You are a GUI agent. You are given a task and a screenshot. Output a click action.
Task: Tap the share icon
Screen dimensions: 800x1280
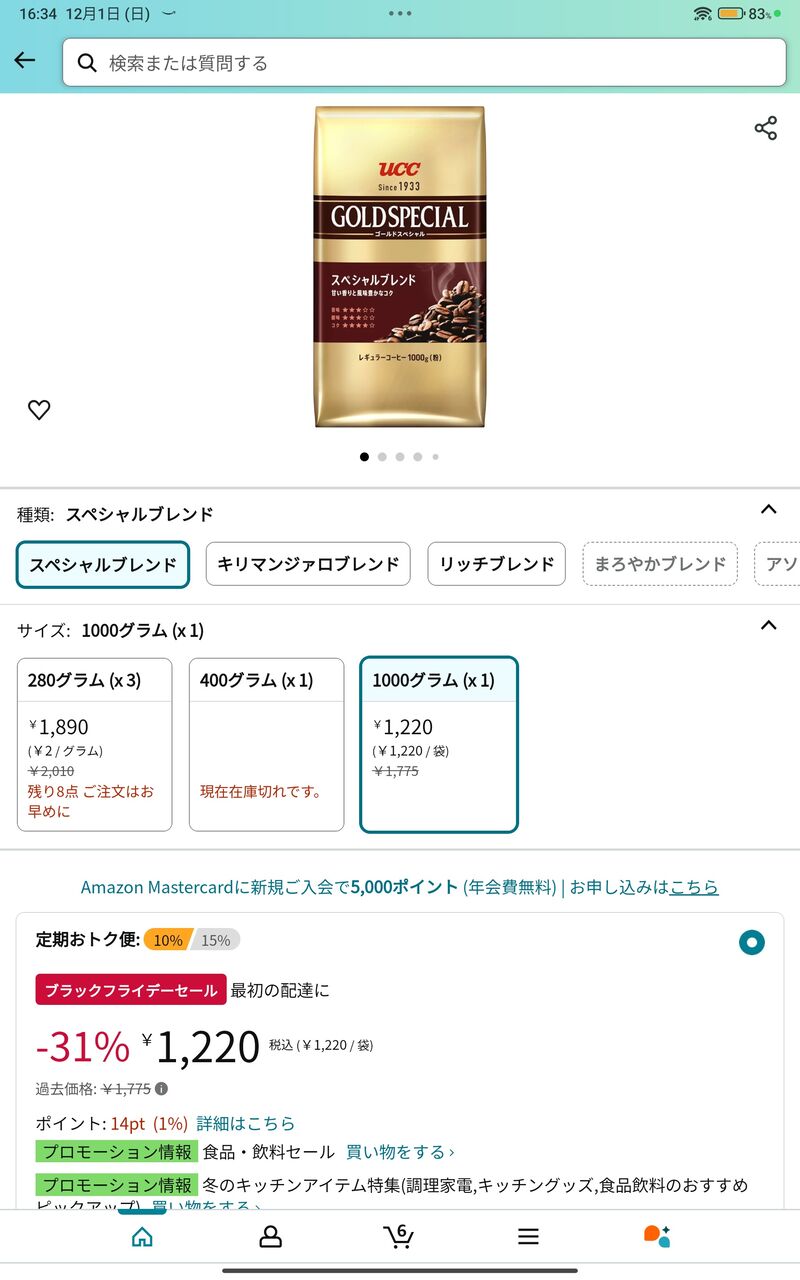tap(765, 128)
